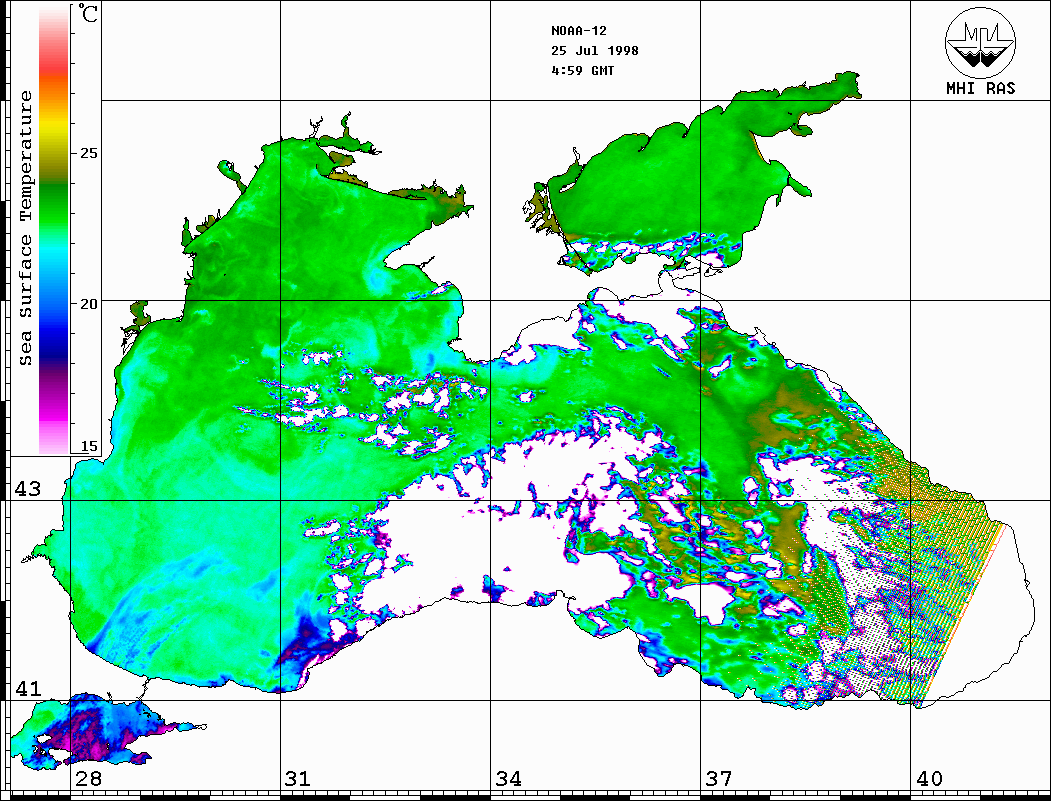Click the °C unit label on color scale
The width and height of the screenshot is (1051, 801).
tap(87, 13)
